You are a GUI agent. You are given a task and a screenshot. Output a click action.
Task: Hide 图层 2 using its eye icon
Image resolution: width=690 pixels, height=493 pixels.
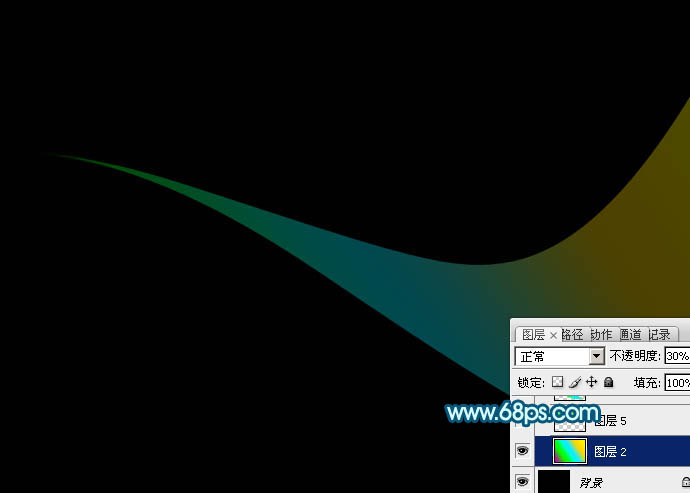coord(522,451)
